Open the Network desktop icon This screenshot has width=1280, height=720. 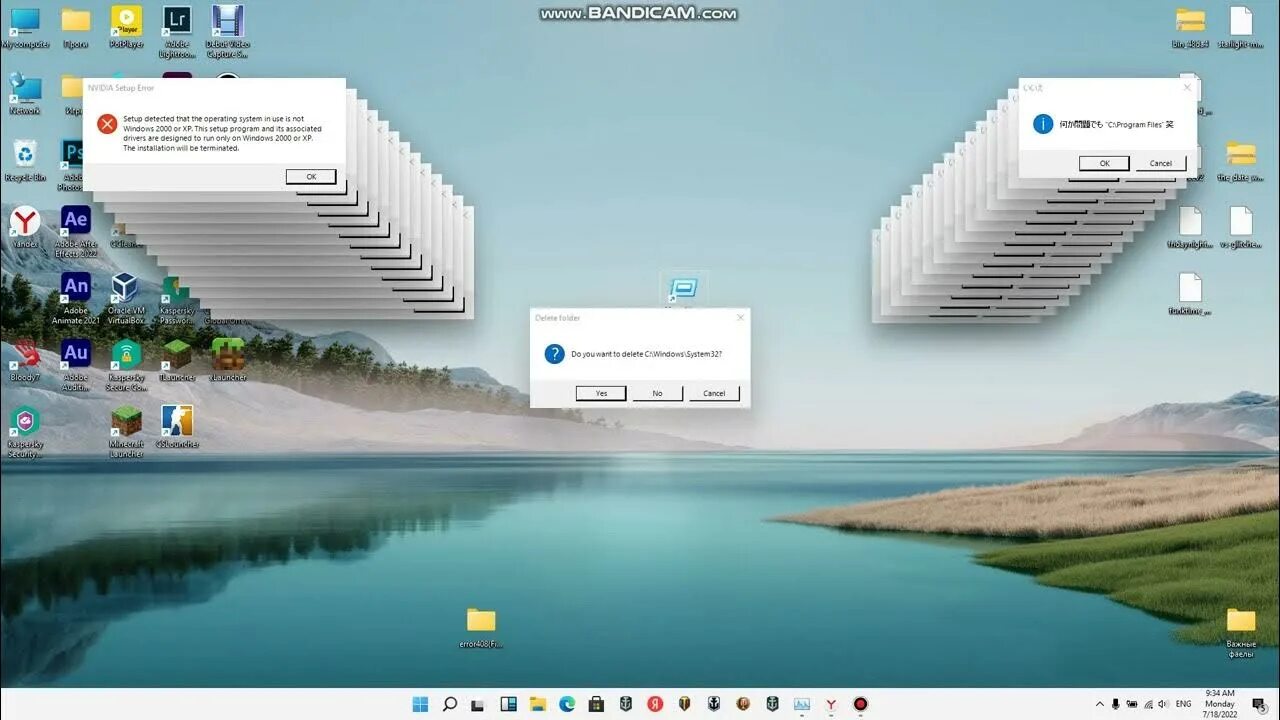pyautogui.click(x=25, y=94)
